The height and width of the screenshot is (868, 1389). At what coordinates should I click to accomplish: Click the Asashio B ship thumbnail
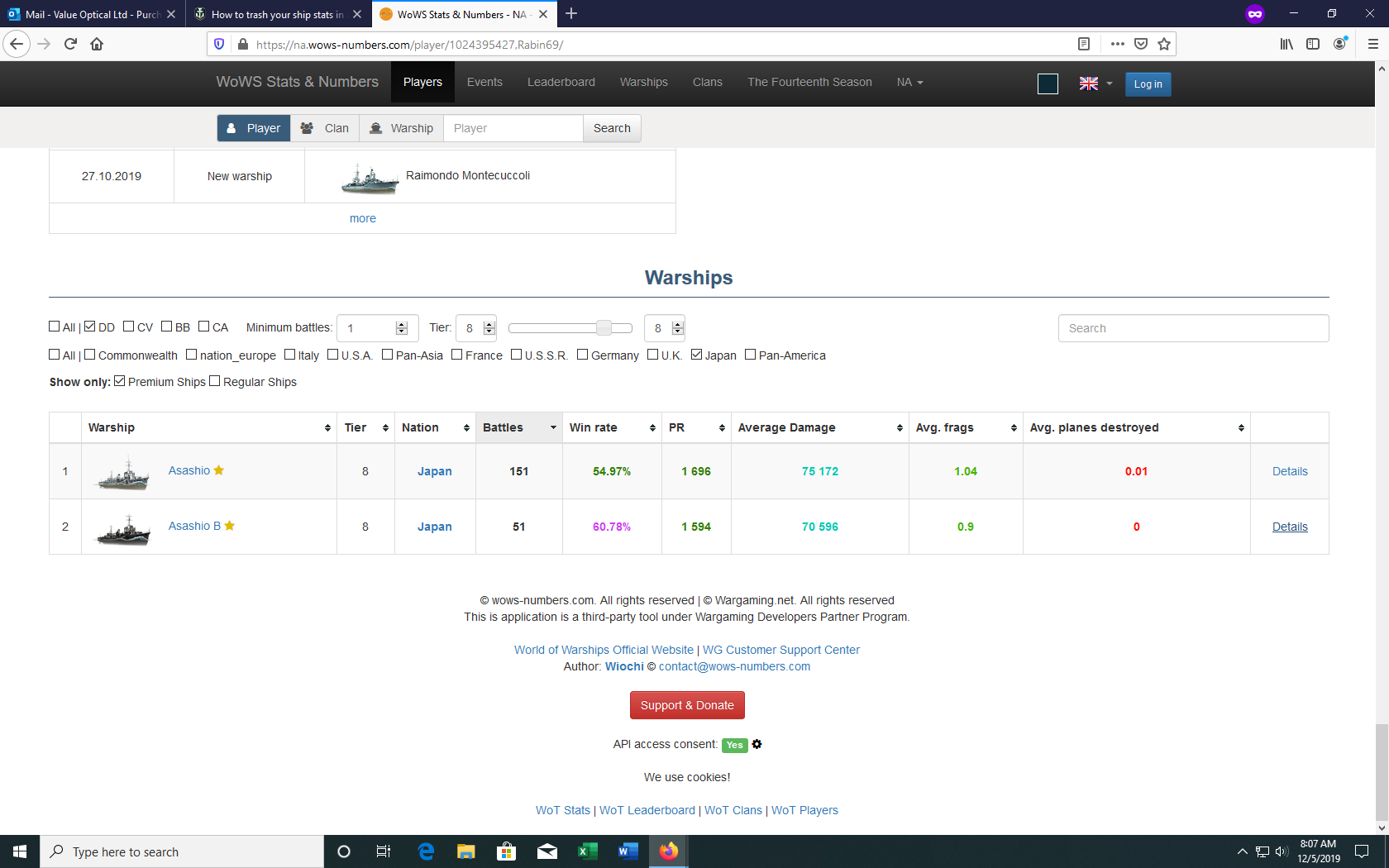coord(123,527)
